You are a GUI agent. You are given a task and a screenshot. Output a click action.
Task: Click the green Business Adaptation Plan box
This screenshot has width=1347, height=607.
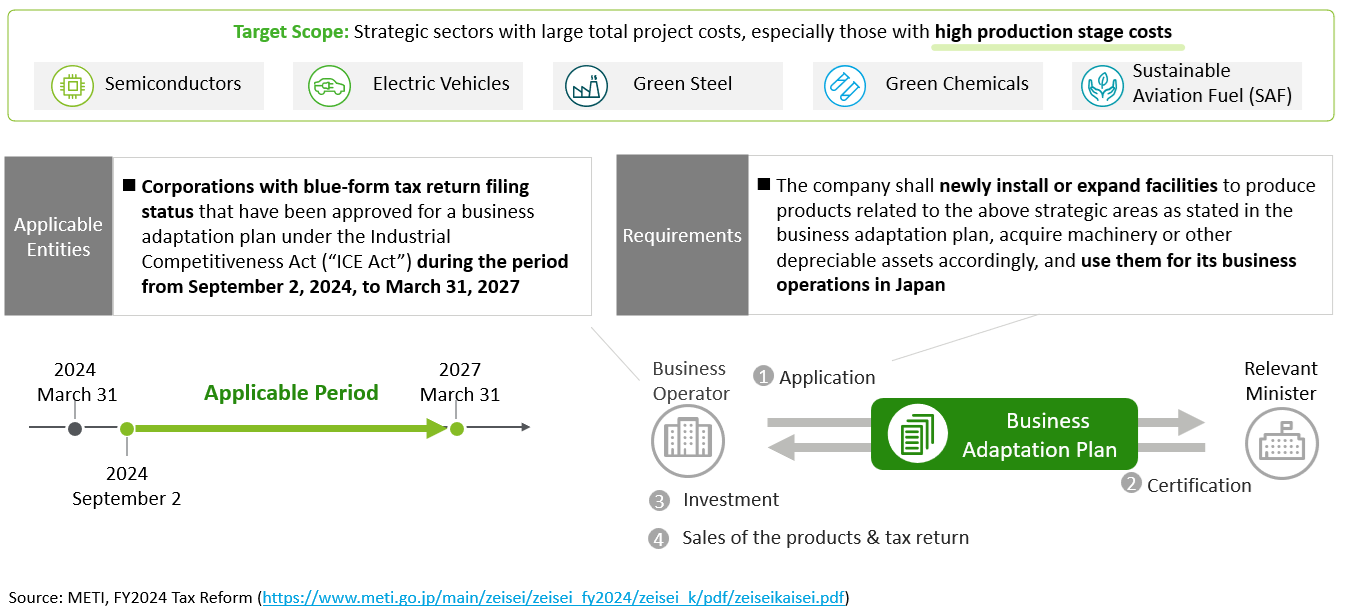click(1004, 434)
